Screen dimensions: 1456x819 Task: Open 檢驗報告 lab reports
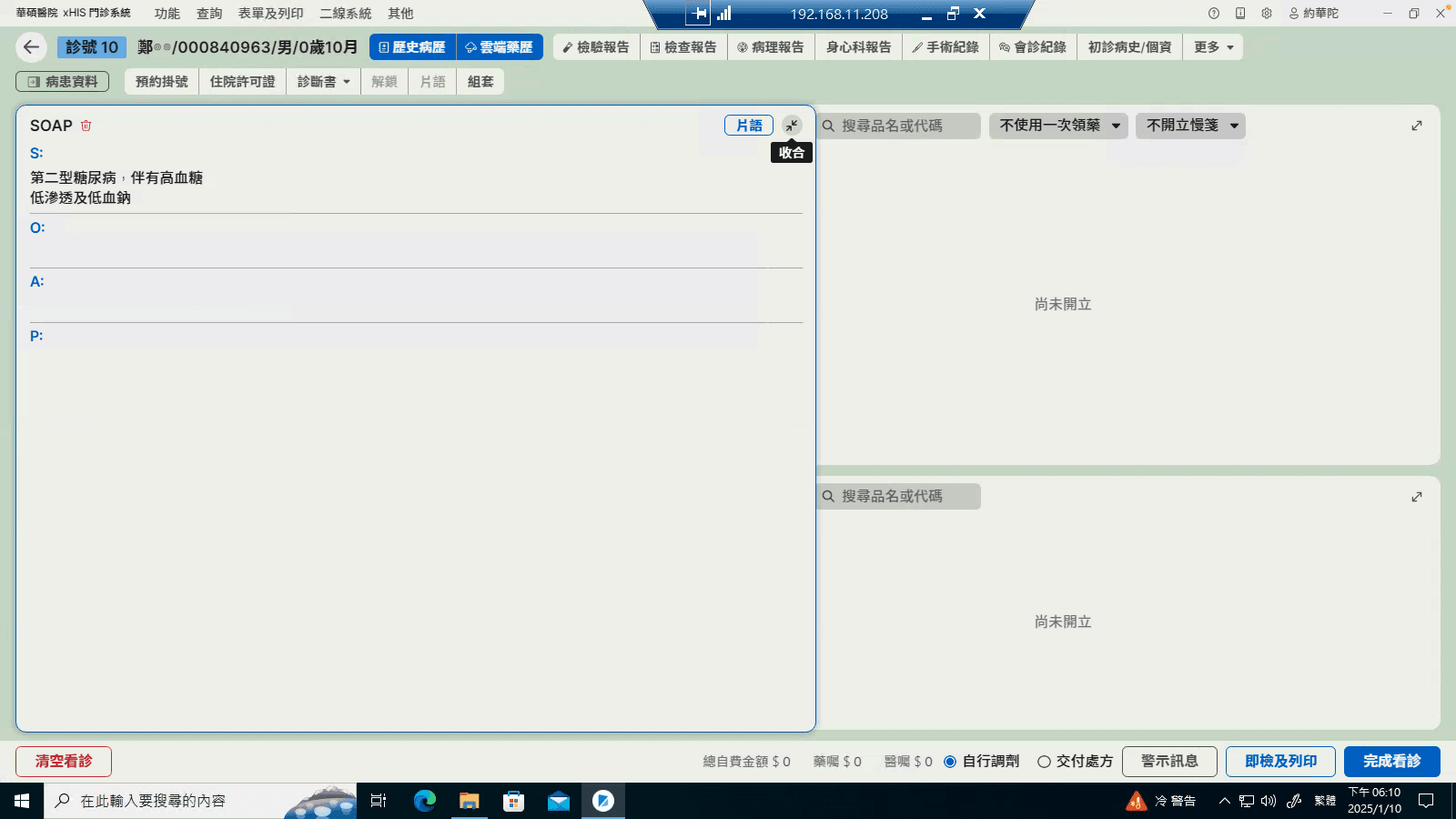(x=596, y=47)
